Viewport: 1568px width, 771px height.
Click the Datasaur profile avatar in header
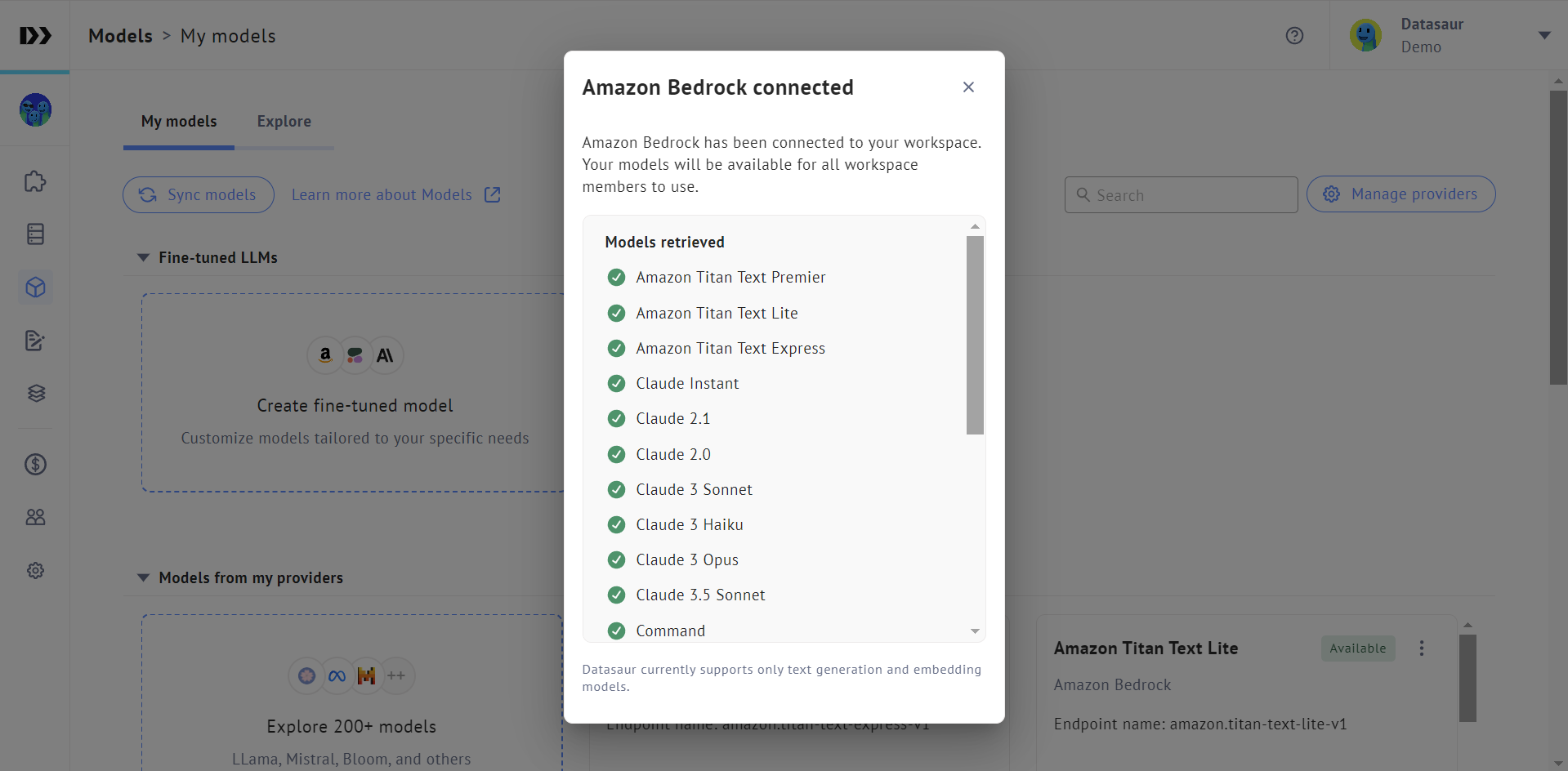pos(1365,36)
